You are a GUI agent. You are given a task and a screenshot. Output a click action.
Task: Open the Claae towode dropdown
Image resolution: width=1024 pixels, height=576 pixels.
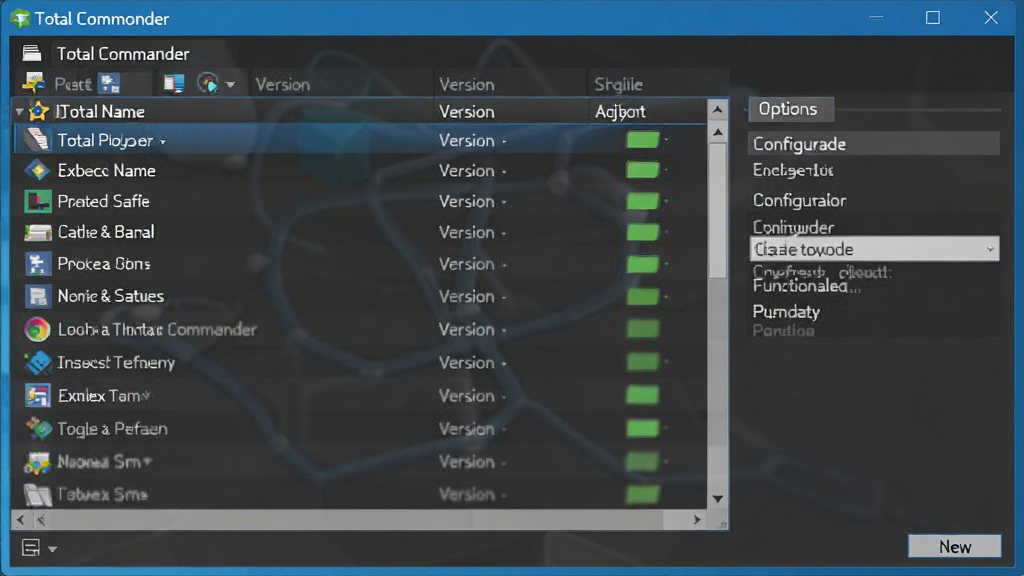pyautogui.click(x=874, y=249)
